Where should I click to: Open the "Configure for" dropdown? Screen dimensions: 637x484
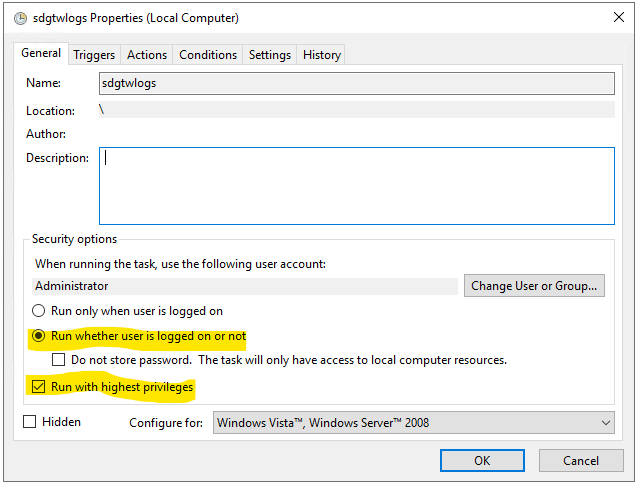point(414,423)
